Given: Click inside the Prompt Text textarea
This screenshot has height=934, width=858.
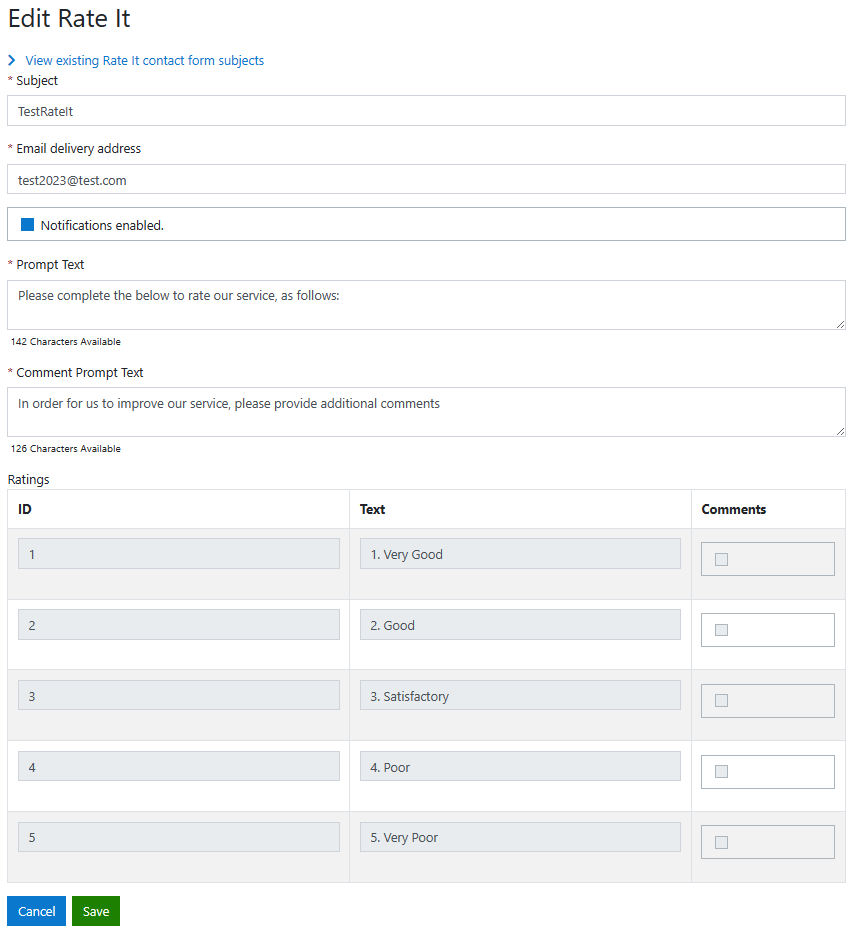Looking at the screenshot, I should pyautogui.click(x=426, y=305).
